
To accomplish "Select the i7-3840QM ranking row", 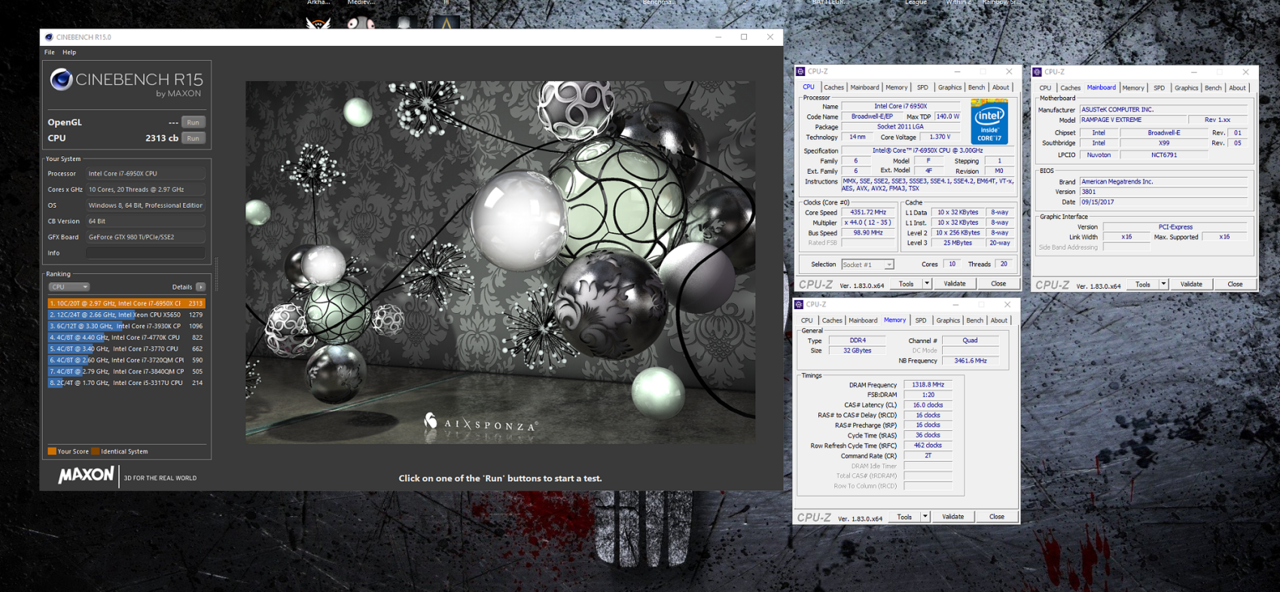I will click(x=126, y=371).
